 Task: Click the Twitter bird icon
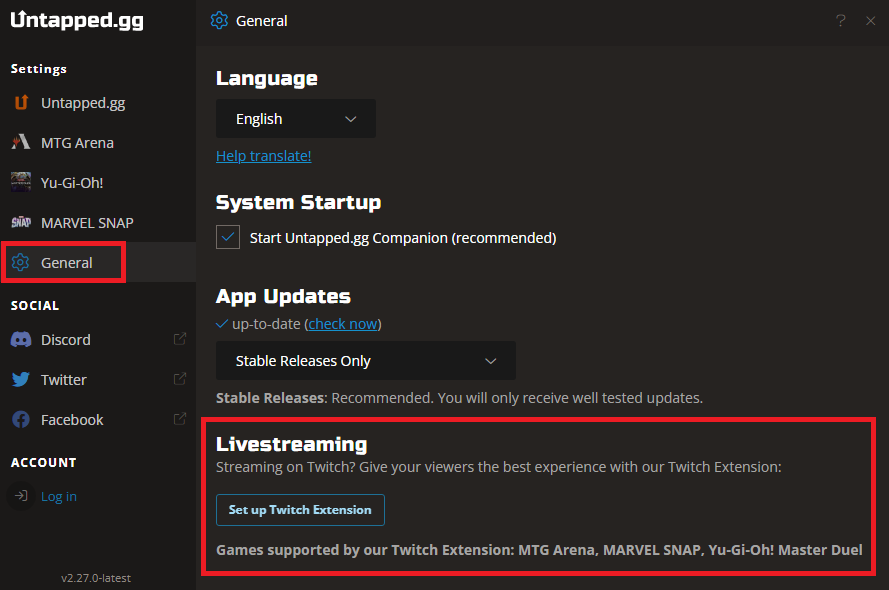pyautogui.click(x=21, y=379)
